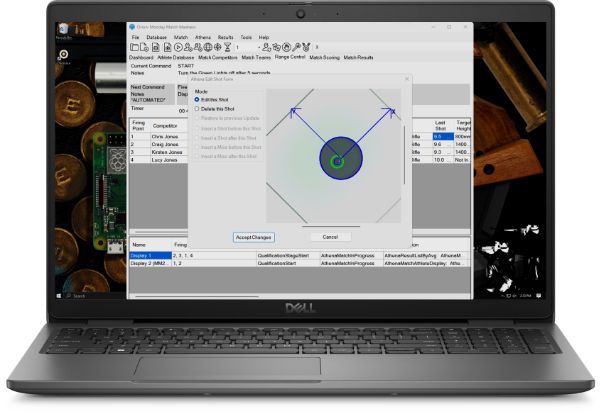Click the save document toolbar icon

pyautogui.click(x=155, y=47)
